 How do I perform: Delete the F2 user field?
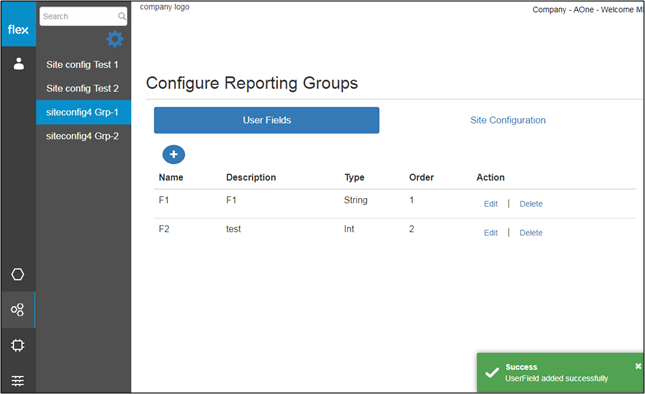coord(531,233)
